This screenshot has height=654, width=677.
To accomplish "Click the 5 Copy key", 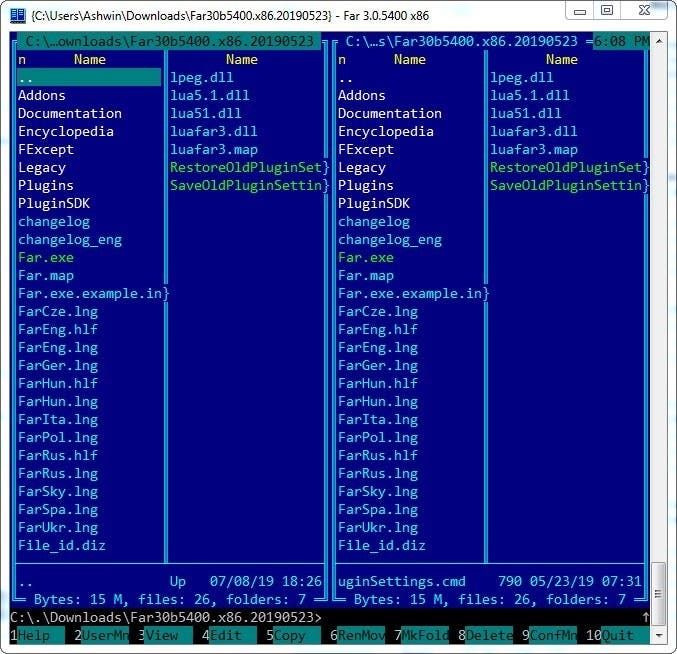I will click(x=293, y=635).
